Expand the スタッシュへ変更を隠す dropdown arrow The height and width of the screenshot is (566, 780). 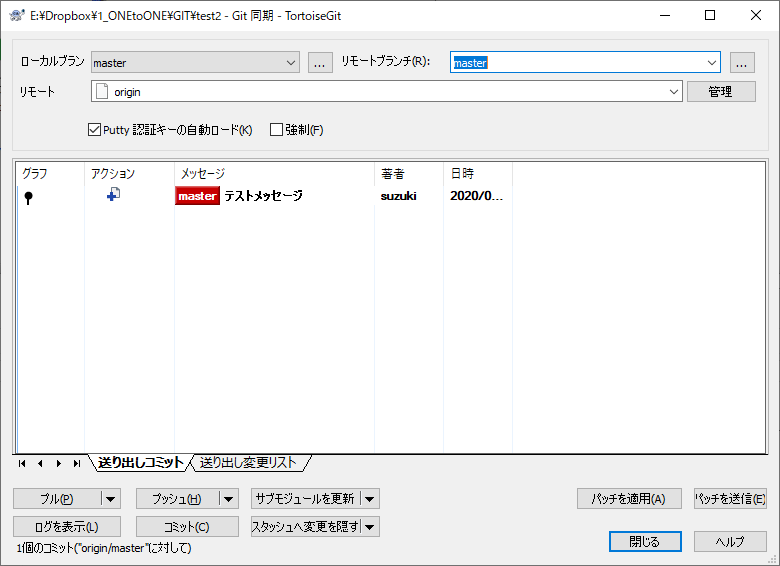[370, 527]
